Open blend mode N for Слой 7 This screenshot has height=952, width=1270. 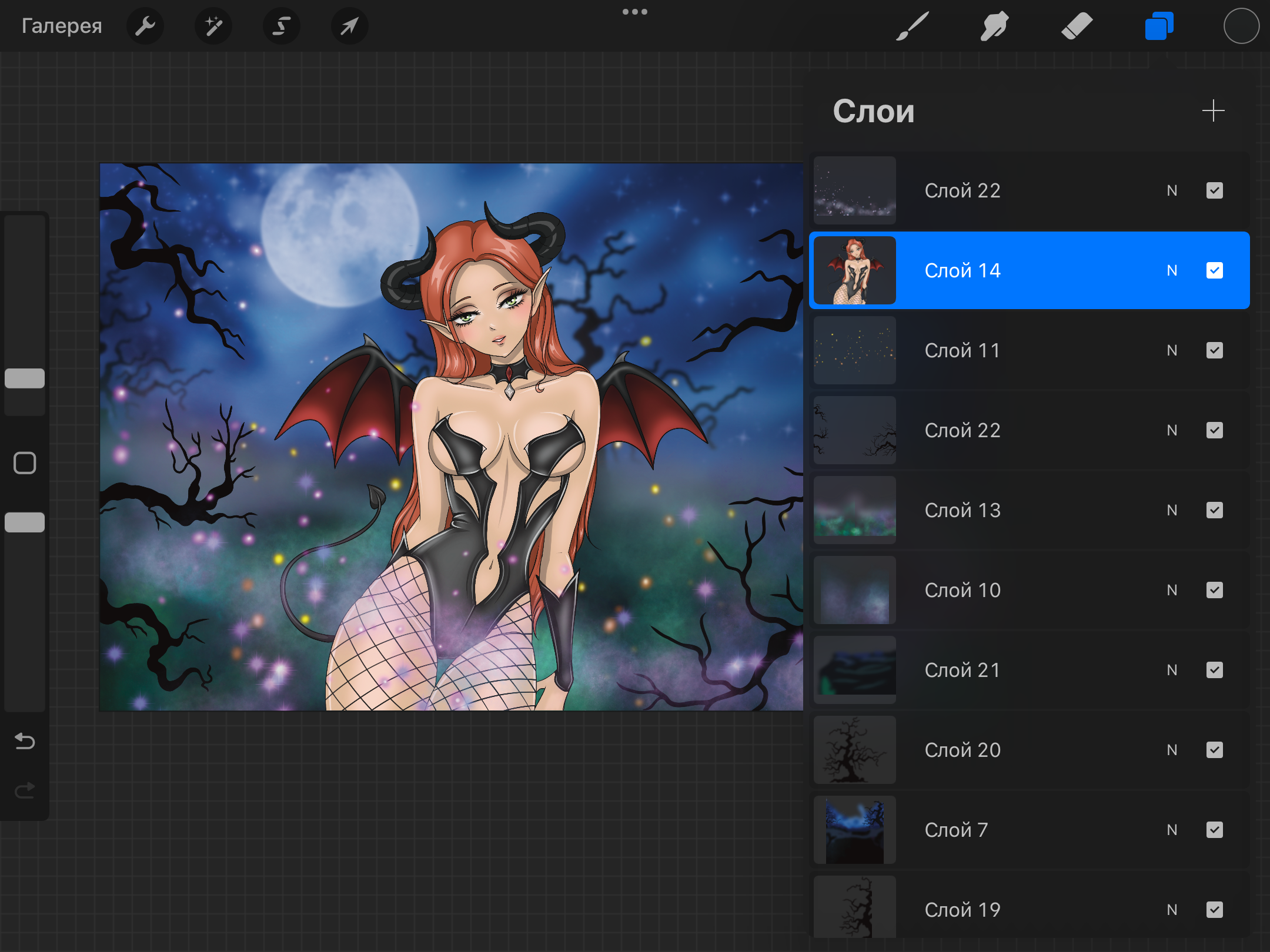[1172, 830]
